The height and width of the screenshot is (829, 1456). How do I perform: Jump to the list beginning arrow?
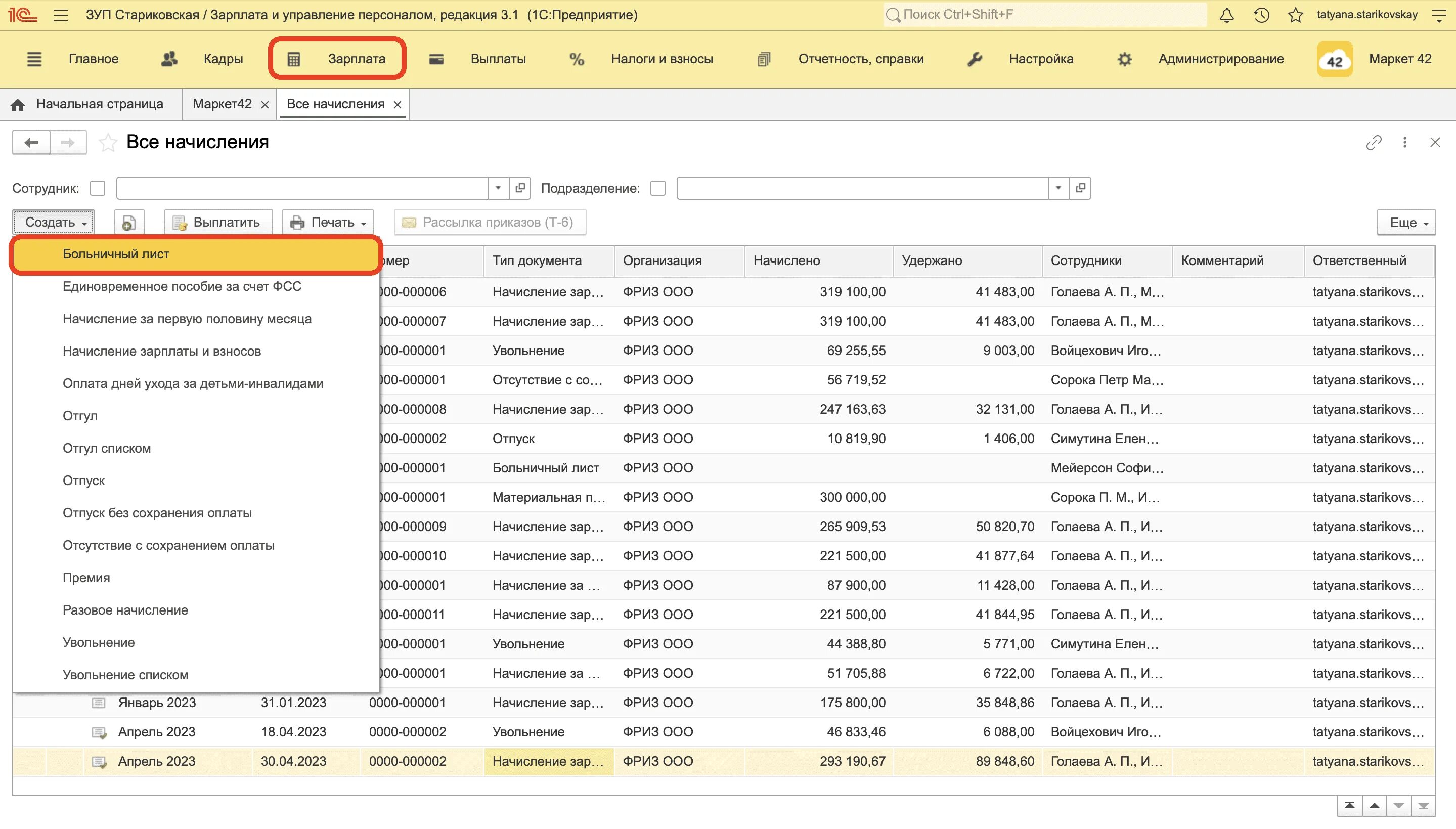pos(1349,806)
